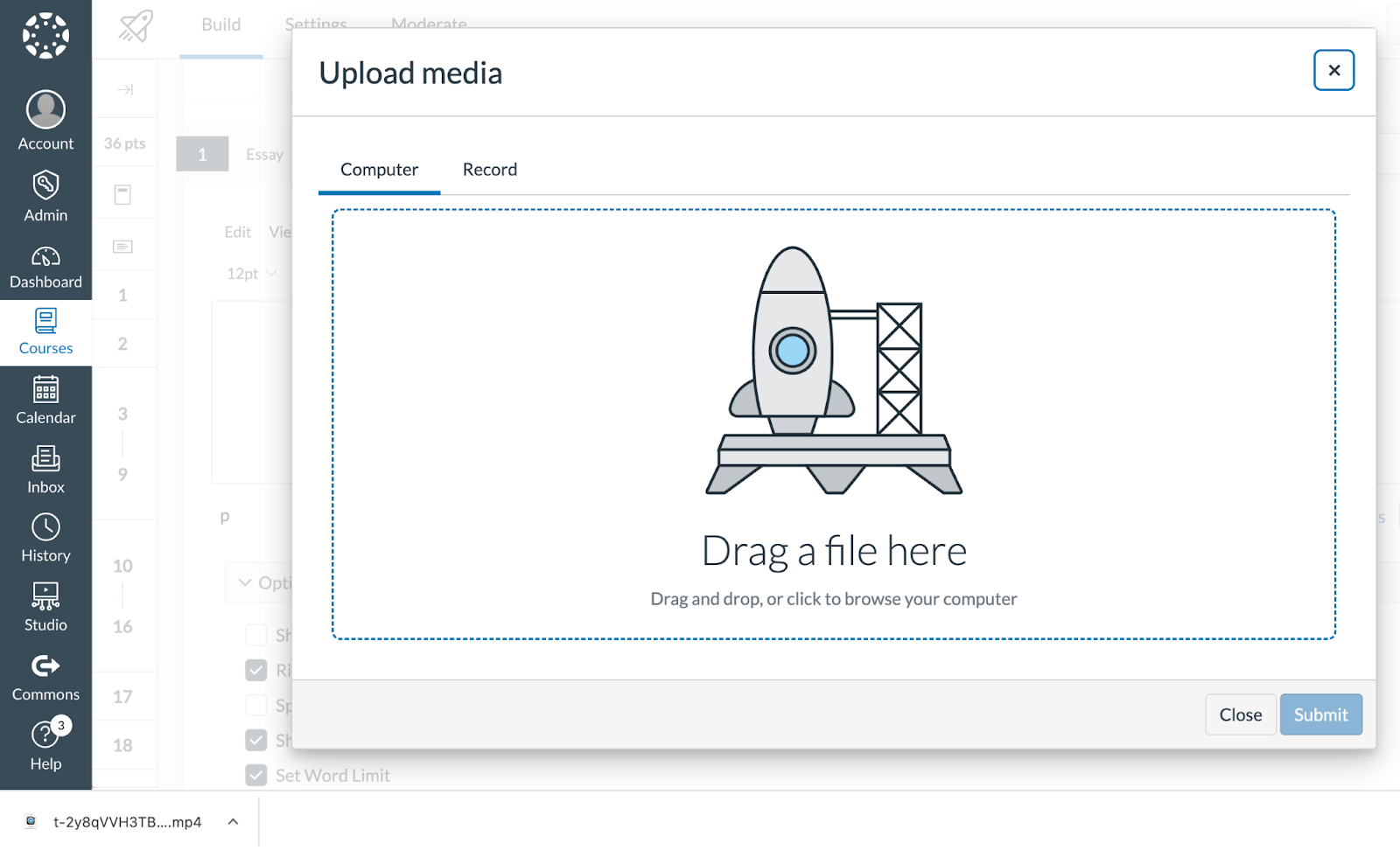Close the Upload media dialog with X
Viewport: 1400px width, 850px height.
click(1333, 70)
